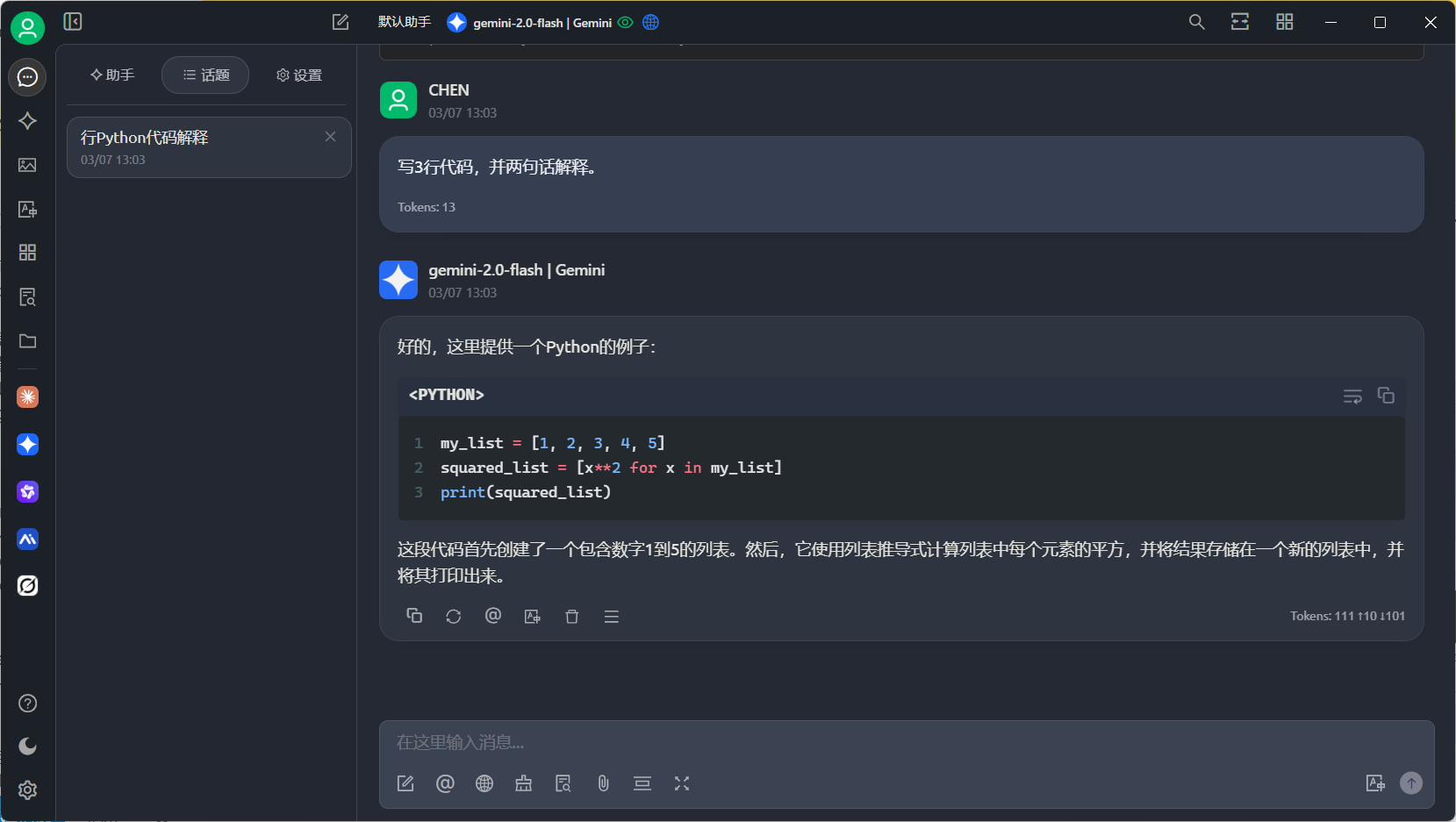Mention another model on this response
Screen dimensions: 1456x822
493,616
